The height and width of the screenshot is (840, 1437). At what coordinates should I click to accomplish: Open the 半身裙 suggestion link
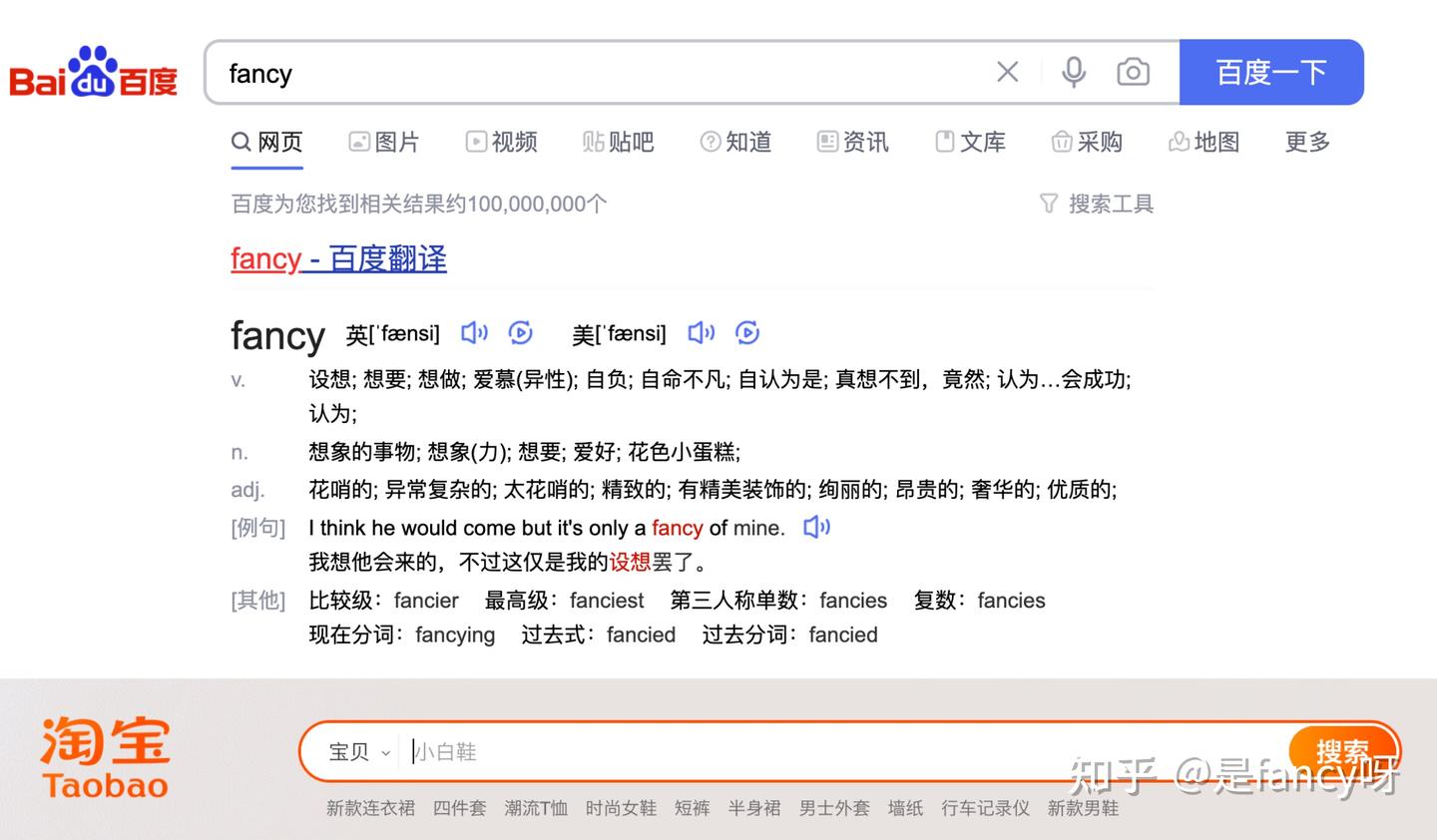pos(754,808)
